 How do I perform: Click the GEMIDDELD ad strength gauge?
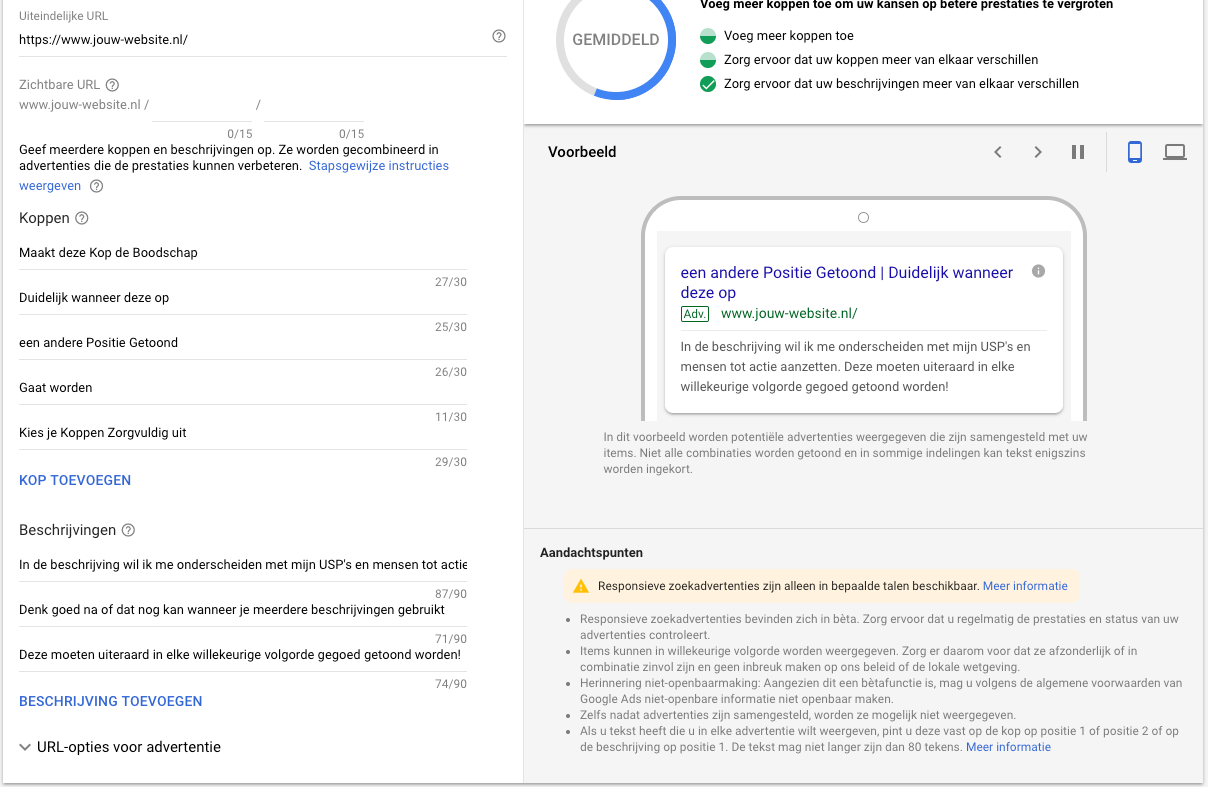click(615, 40)
